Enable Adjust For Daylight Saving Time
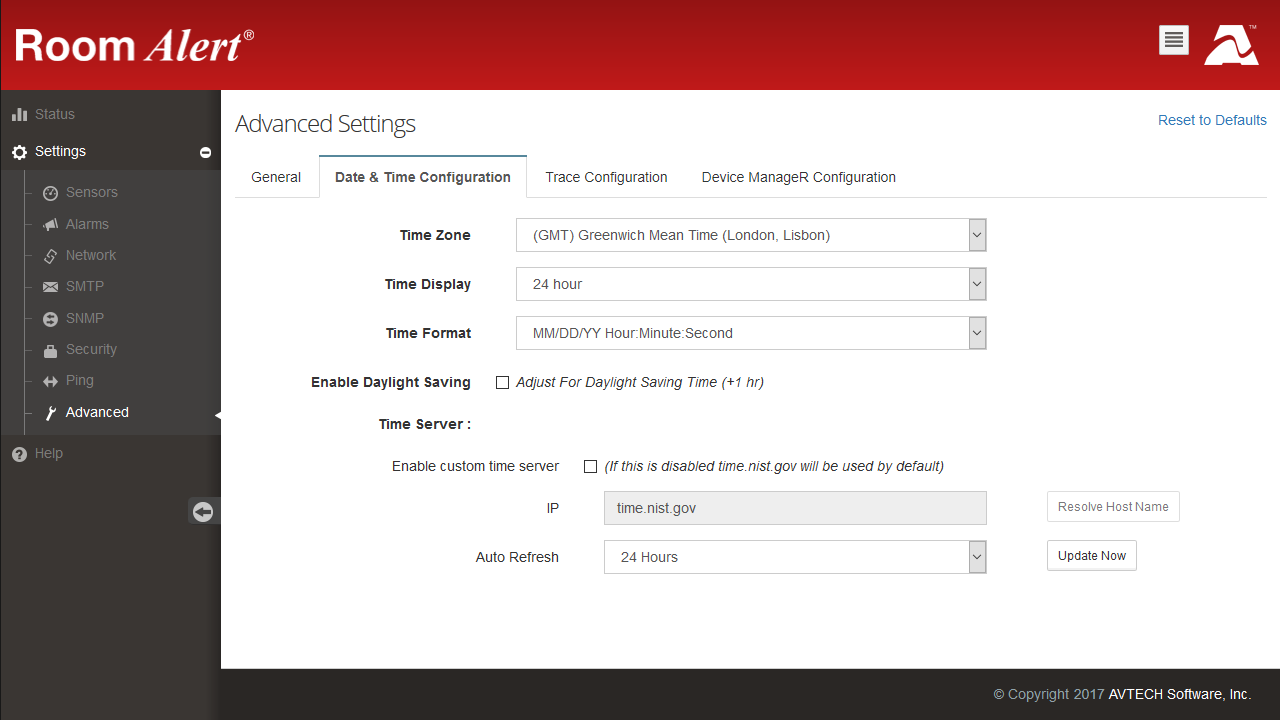This screenshot has width=1280, height=720. [x=502, y=382]
